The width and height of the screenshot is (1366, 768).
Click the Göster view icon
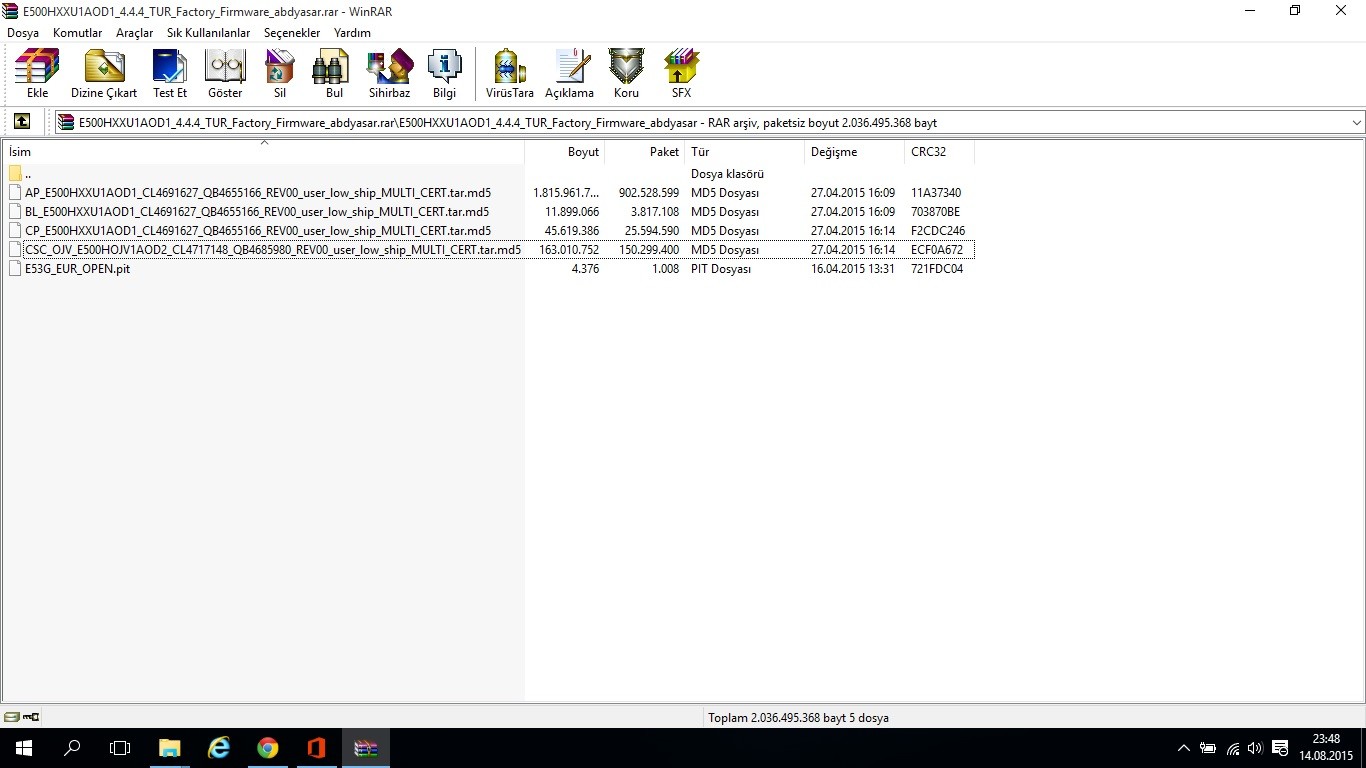click(x=225, y=74)
